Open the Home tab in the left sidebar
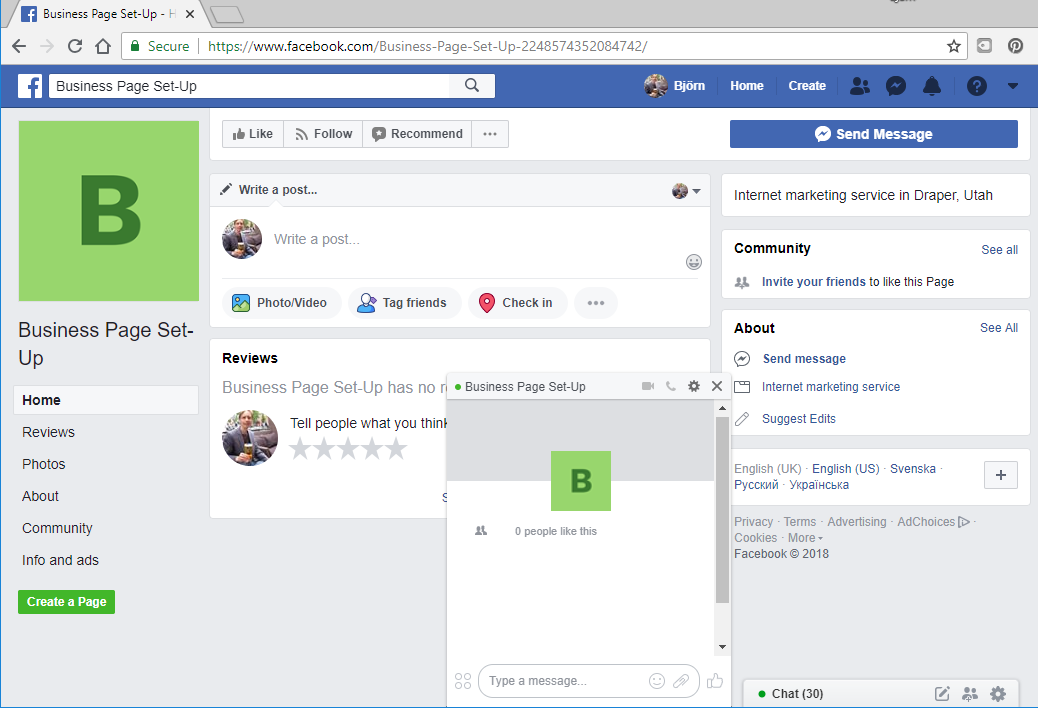 106,400
